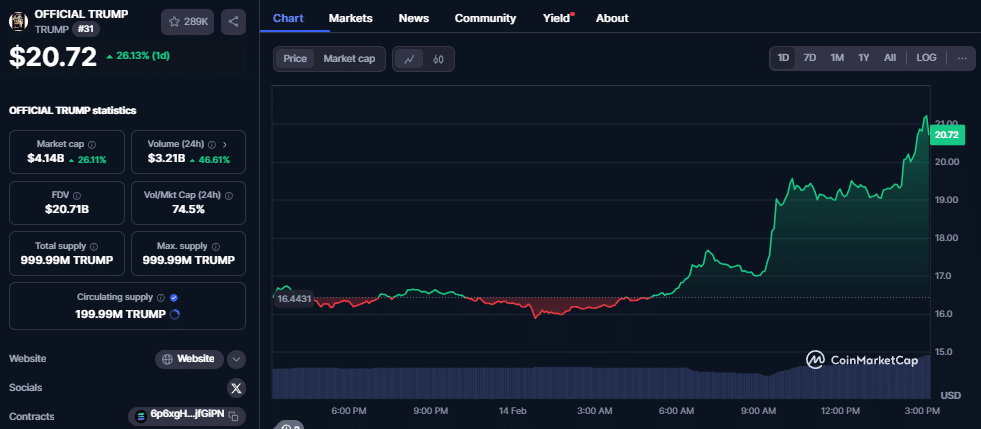This screenshot has height=429, width=981.
Task: Click the 14 Feb date axis label
Action: pos(512,411)
